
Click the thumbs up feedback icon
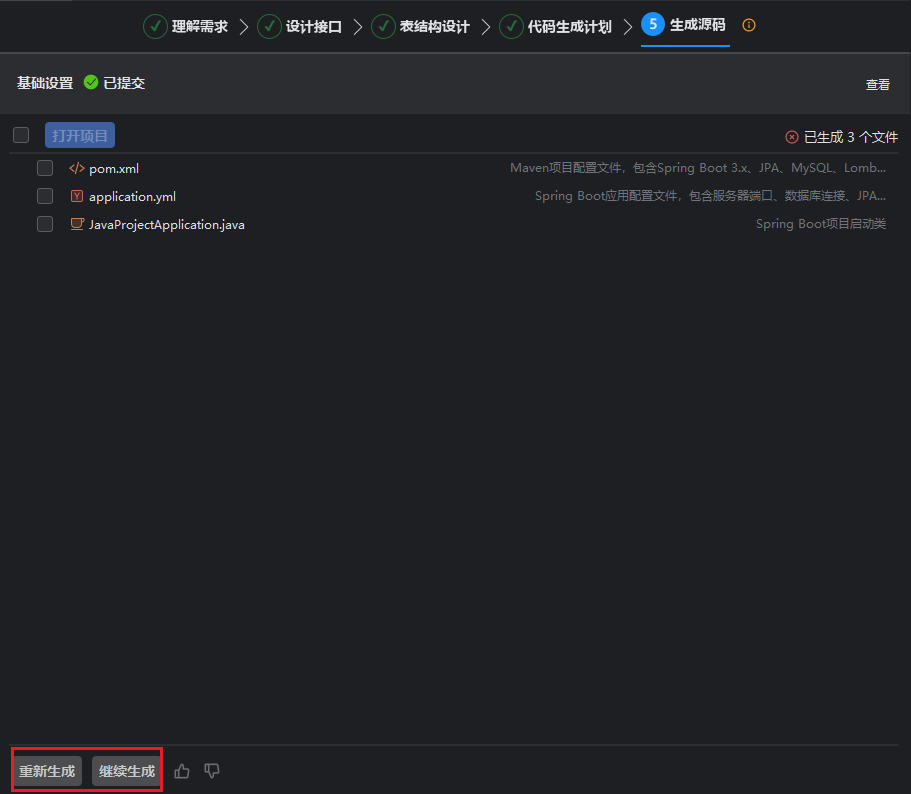pyautogui.click(x=182, y=771)
